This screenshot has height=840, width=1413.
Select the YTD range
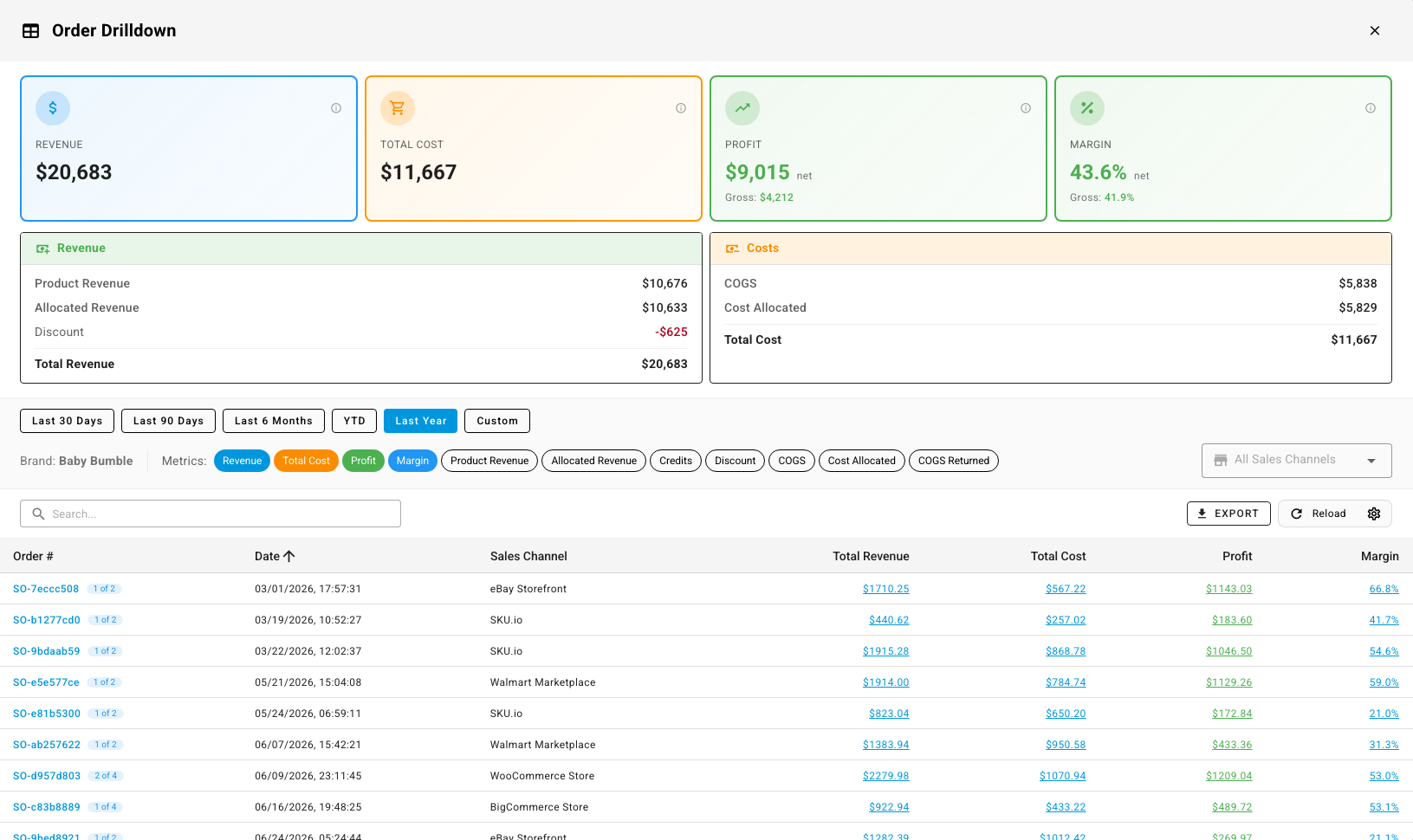354,421
